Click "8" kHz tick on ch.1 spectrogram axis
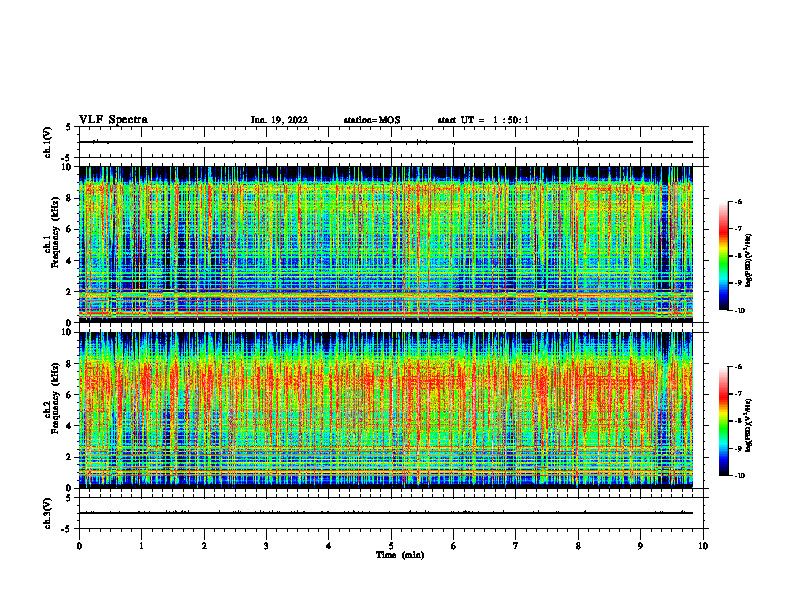The height and width of the screenshot is (612, 792). 70,198
